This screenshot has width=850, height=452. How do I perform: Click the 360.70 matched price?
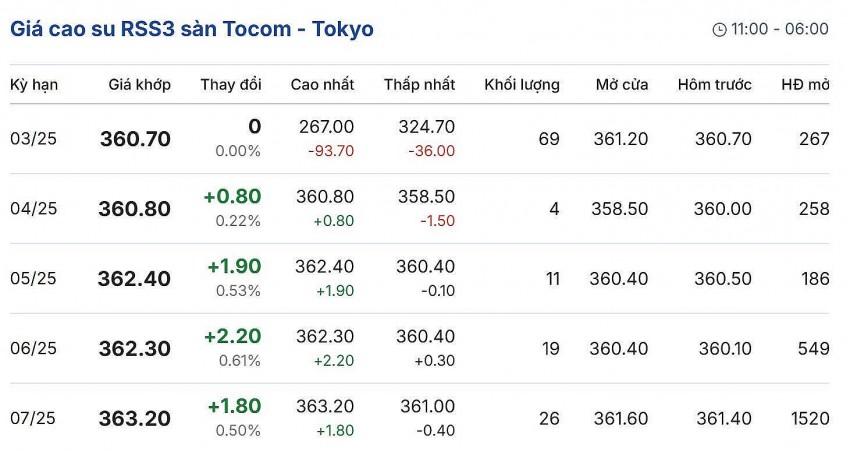[x=135, y=139]
